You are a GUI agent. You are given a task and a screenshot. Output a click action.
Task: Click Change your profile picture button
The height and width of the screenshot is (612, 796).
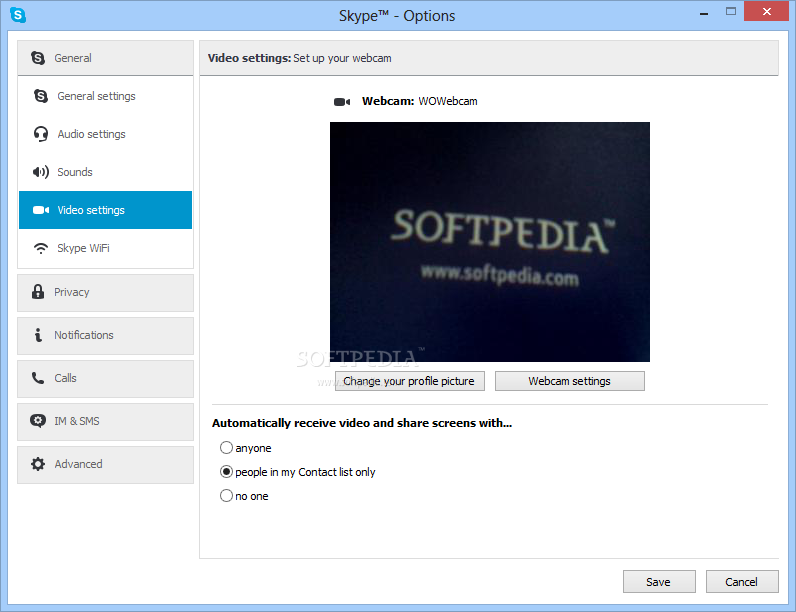click(410, 381)
